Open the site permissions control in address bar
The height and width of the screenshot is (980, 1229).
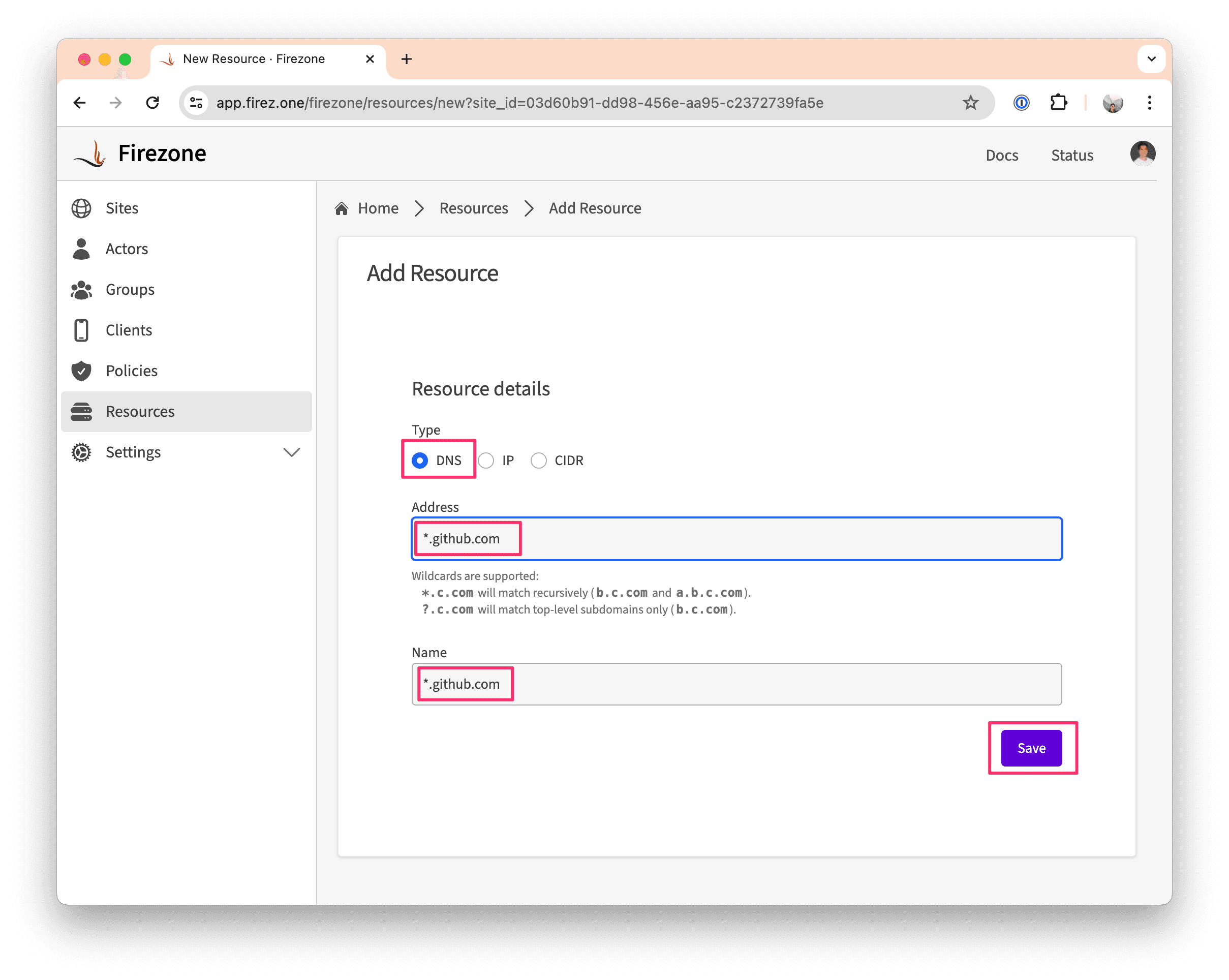[x=196, y=103]
